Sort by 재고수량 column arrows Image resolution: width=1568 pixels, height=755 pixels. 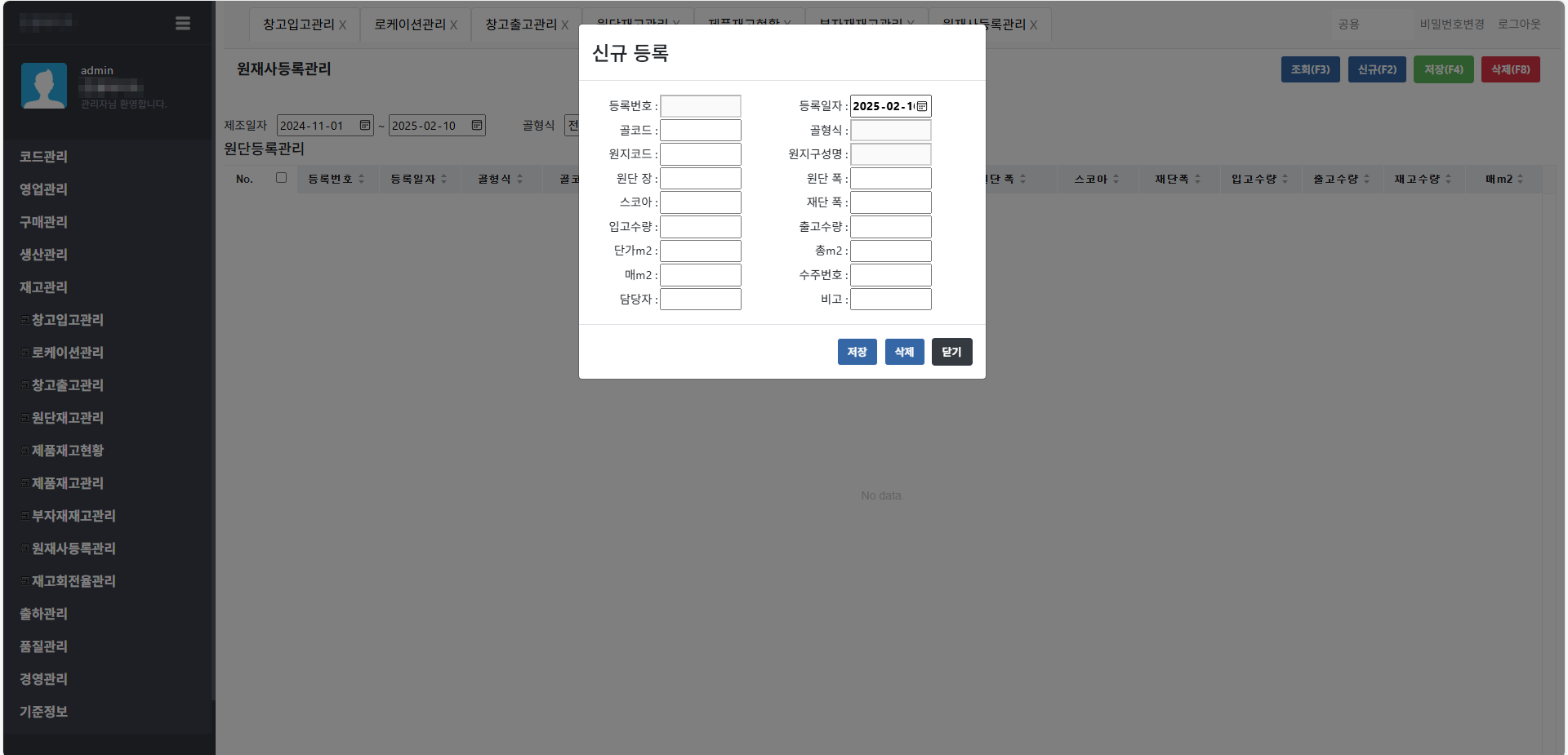(x=1448, y=179)
